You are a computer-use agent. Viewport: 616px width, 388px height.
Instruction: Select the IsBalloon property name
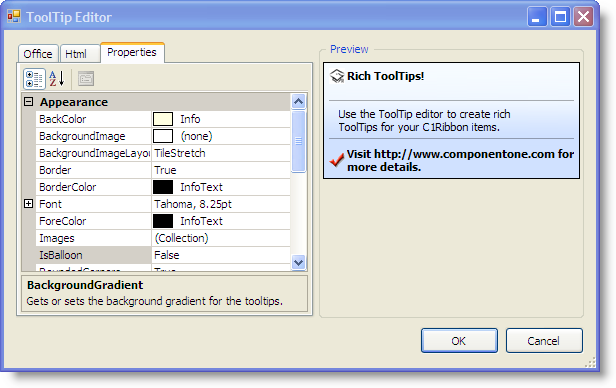coord(61,255)
